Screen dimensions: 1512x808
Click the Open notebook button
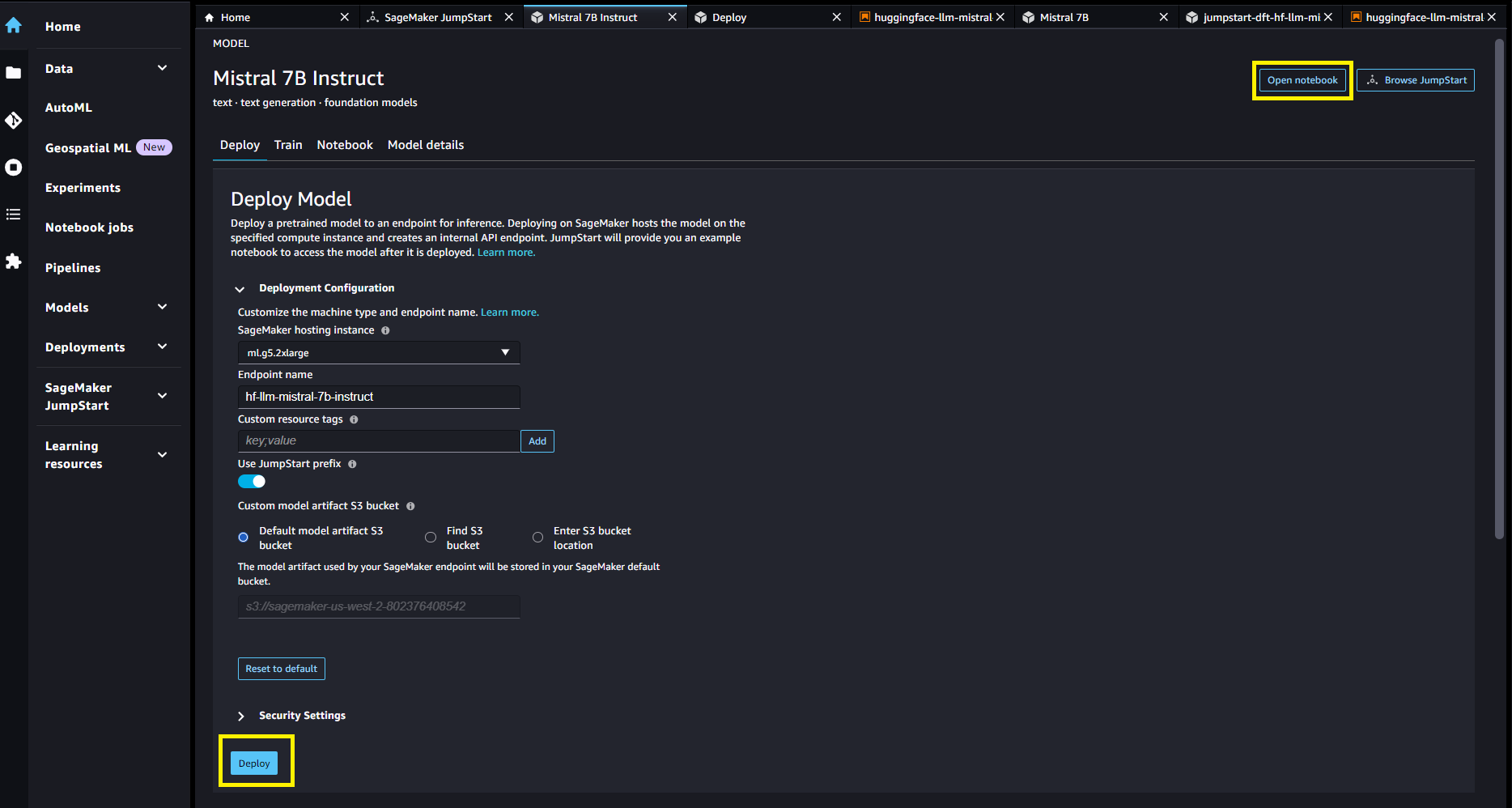[x=1302, y=80]
